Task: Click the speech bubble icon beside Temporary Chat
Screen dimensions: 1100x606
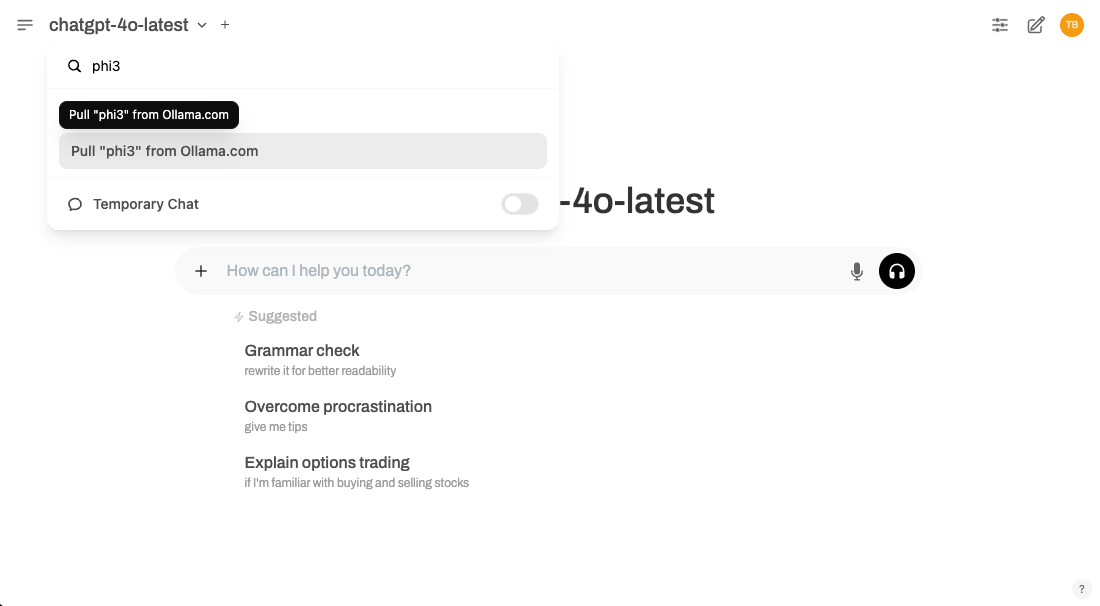Action: pos(75,204)
